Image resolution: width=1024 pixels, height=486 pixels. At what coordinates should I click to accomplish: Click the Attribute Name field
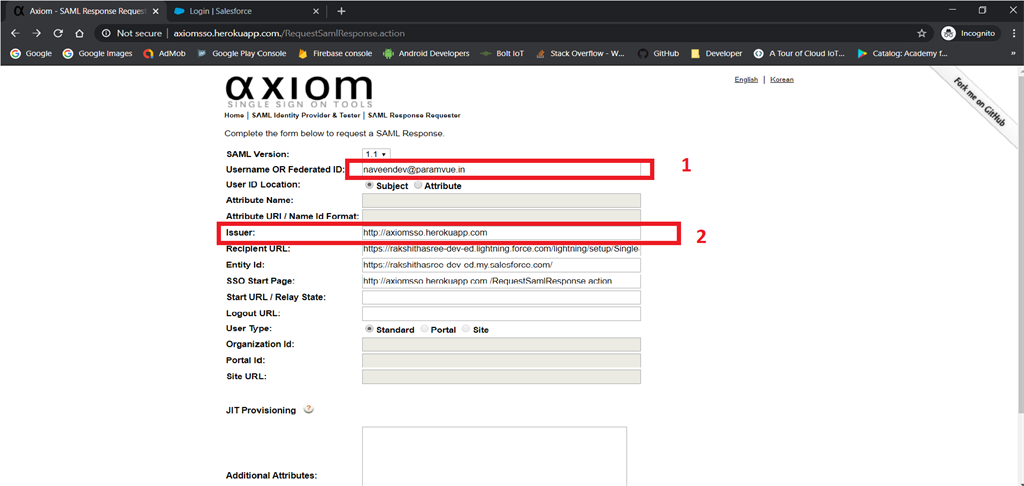click(501, 201)
